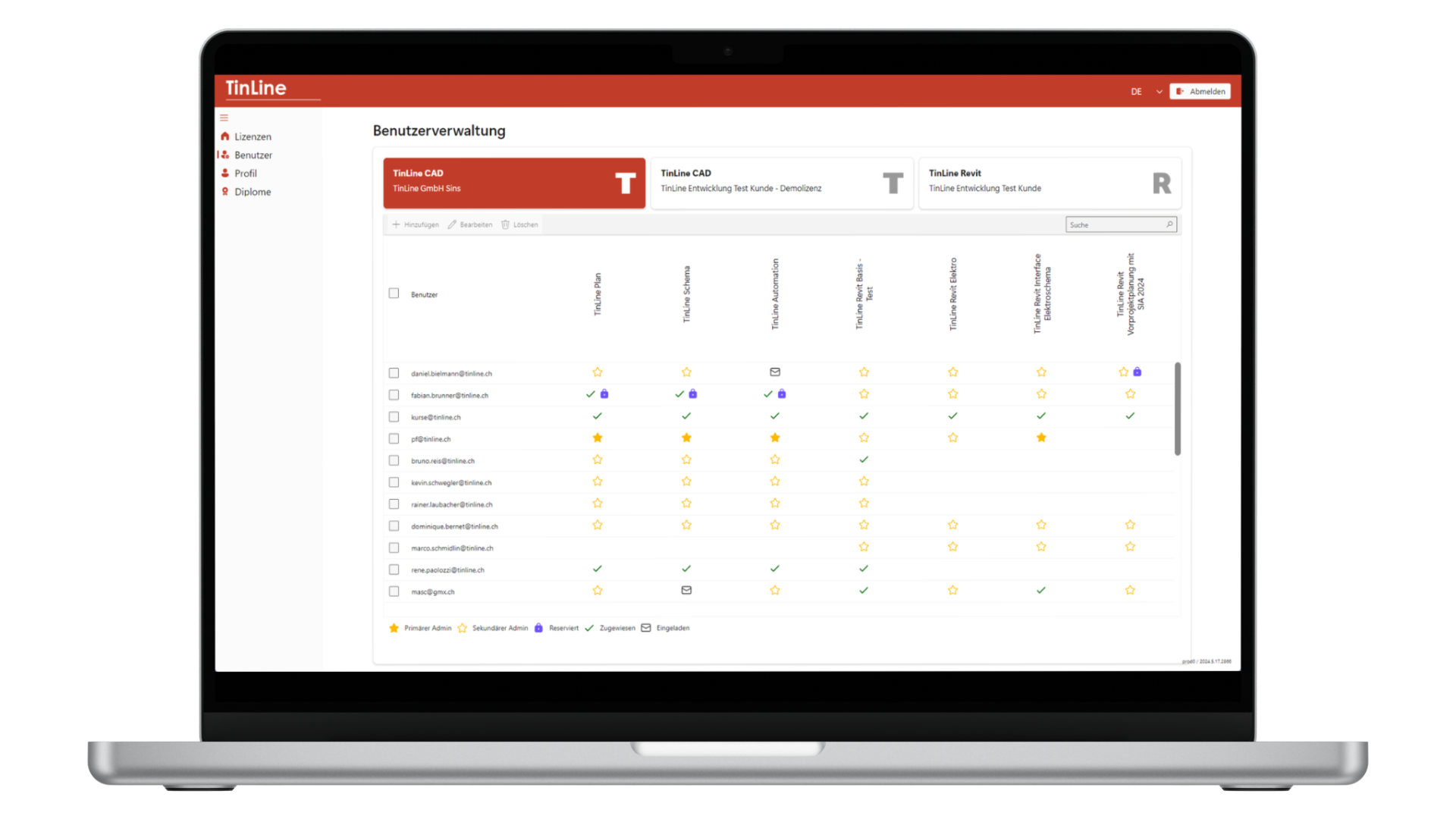The image size is (1456, 819).
Task: Click bruno.reis Revit Basis checkmark icon
Action: [x=864, y=460]
